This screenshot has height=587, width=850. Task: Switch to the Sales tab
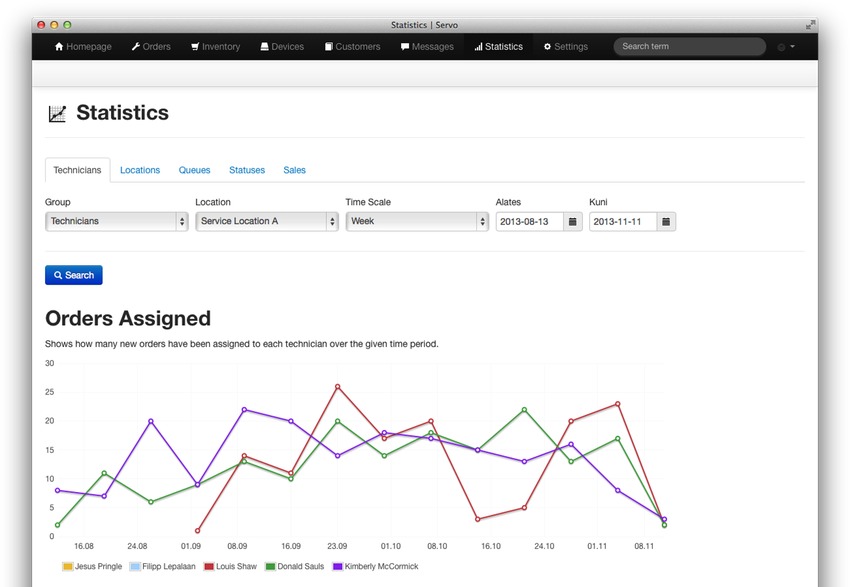(x=294, y=170)
